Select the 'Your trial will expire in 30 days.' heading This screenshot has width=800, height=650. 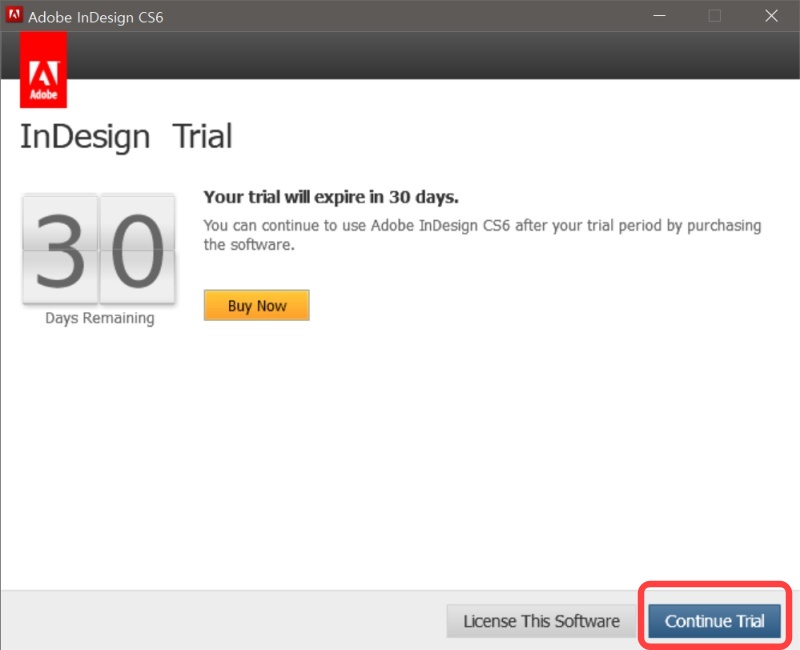(331, 197)
